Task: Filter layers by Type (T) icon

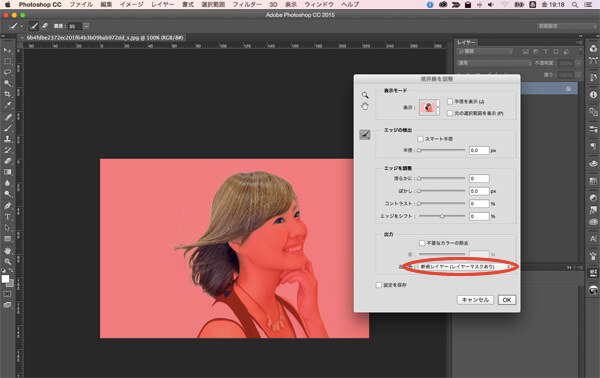Action: [546, 52]
